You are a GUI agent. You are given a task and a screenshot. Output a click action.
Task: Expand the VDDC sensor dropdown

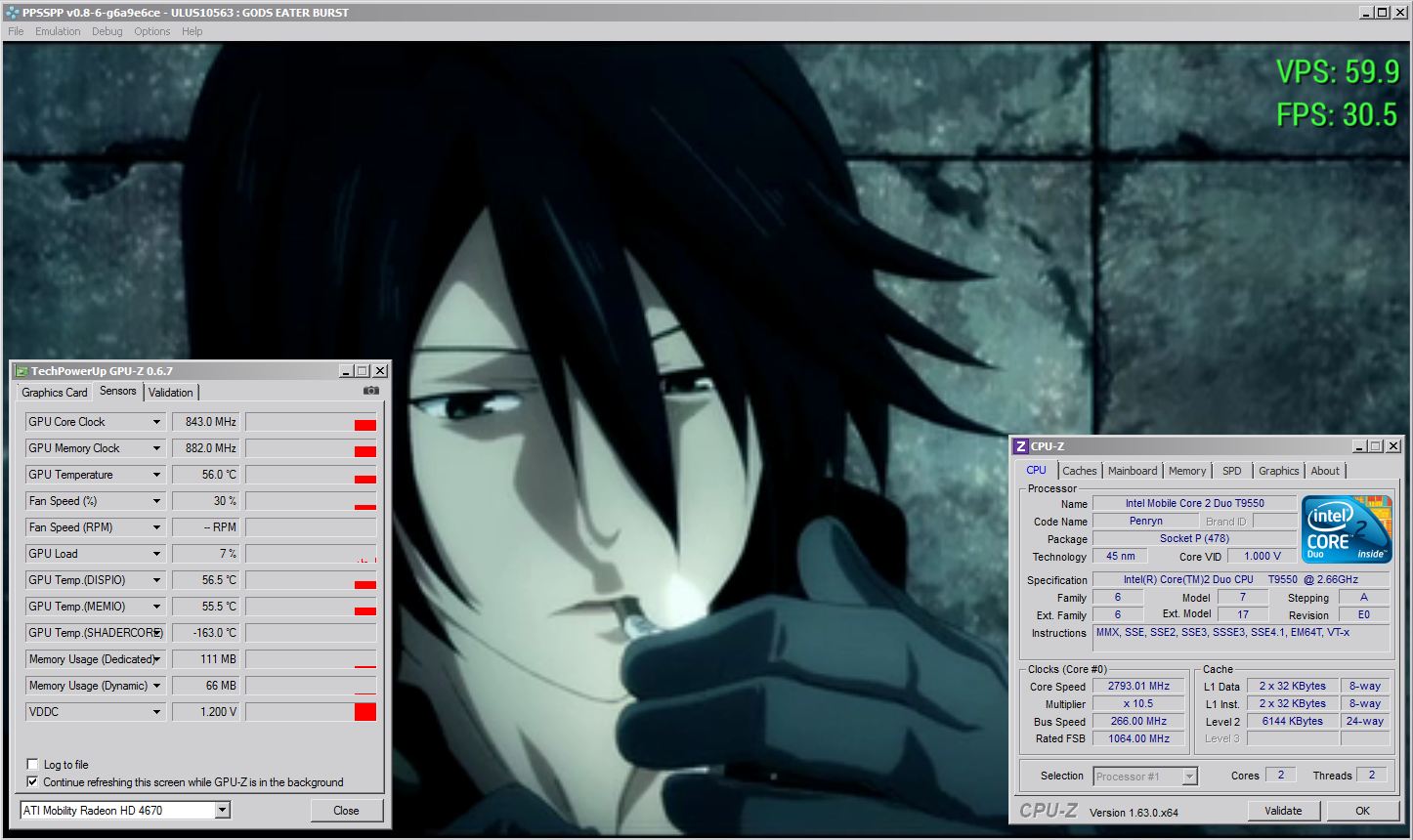(155, 712)
